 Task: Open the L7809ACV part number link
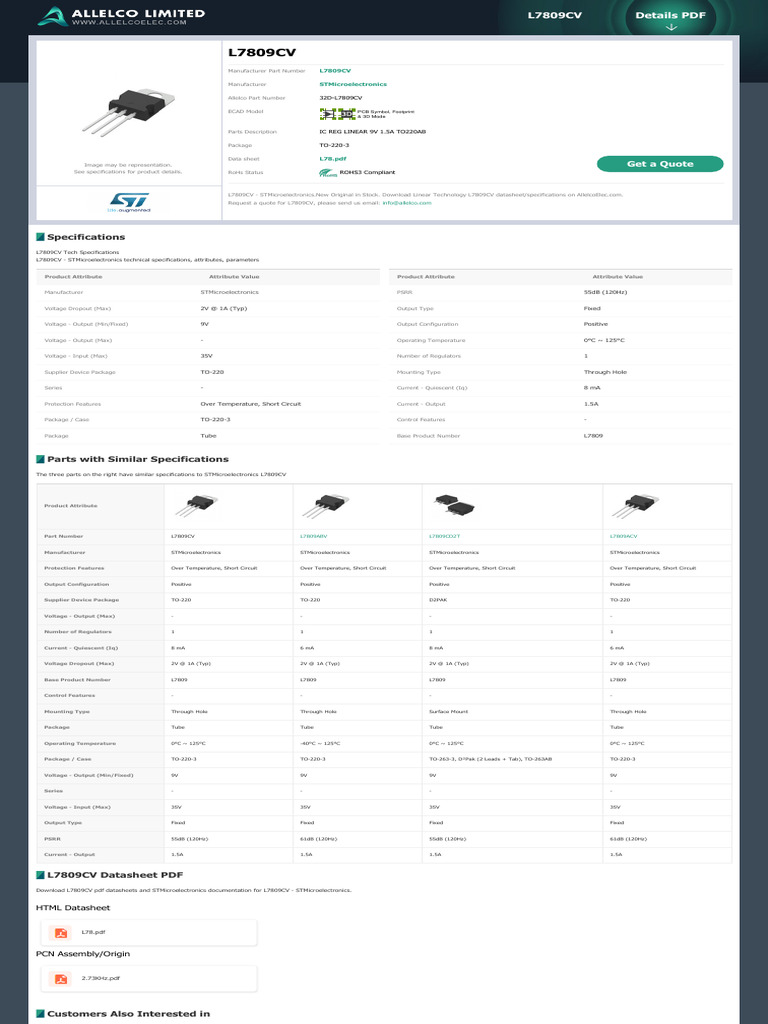(x=624, y=536)
